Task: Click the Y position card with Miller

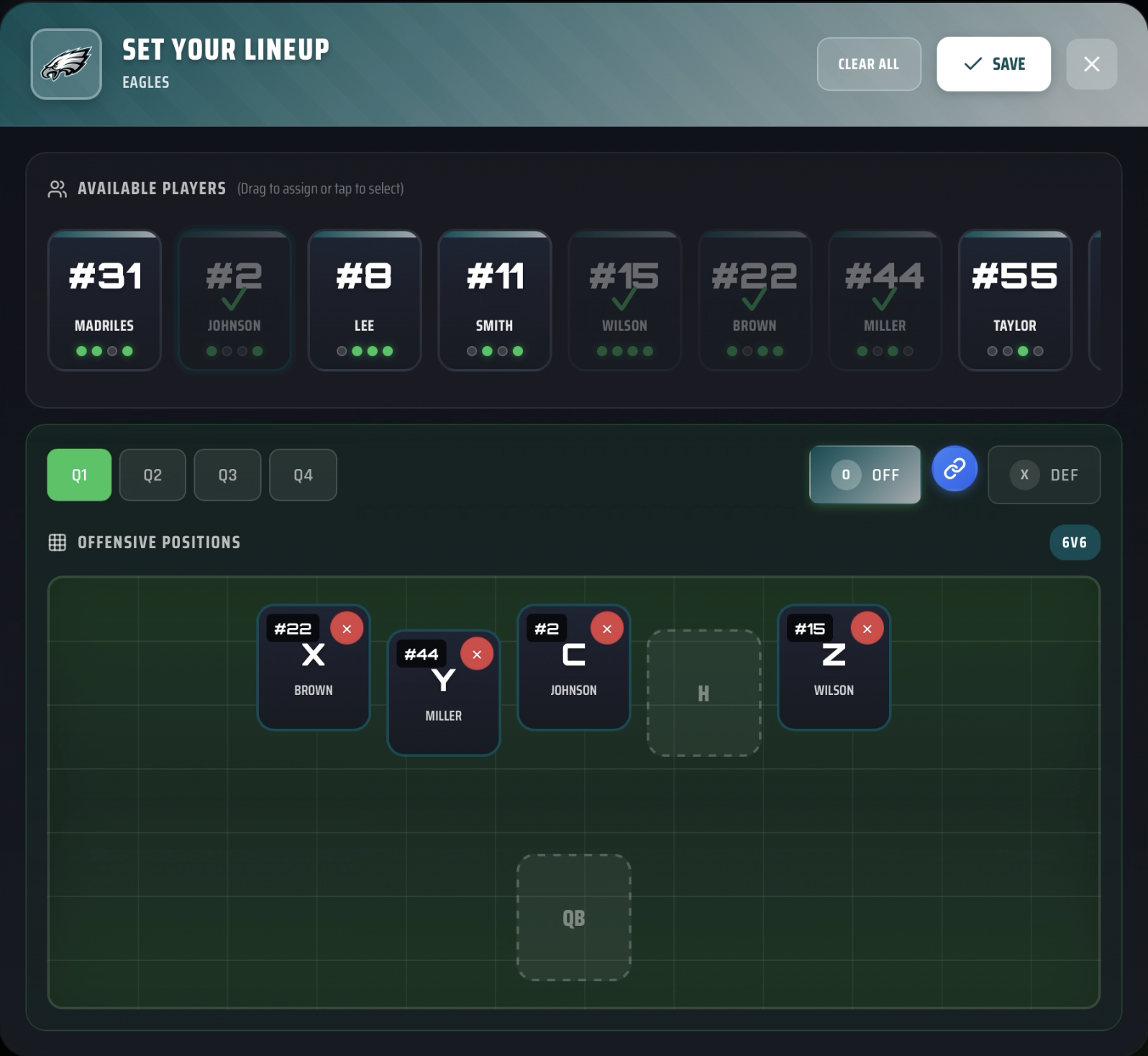Action: (444, 693)
